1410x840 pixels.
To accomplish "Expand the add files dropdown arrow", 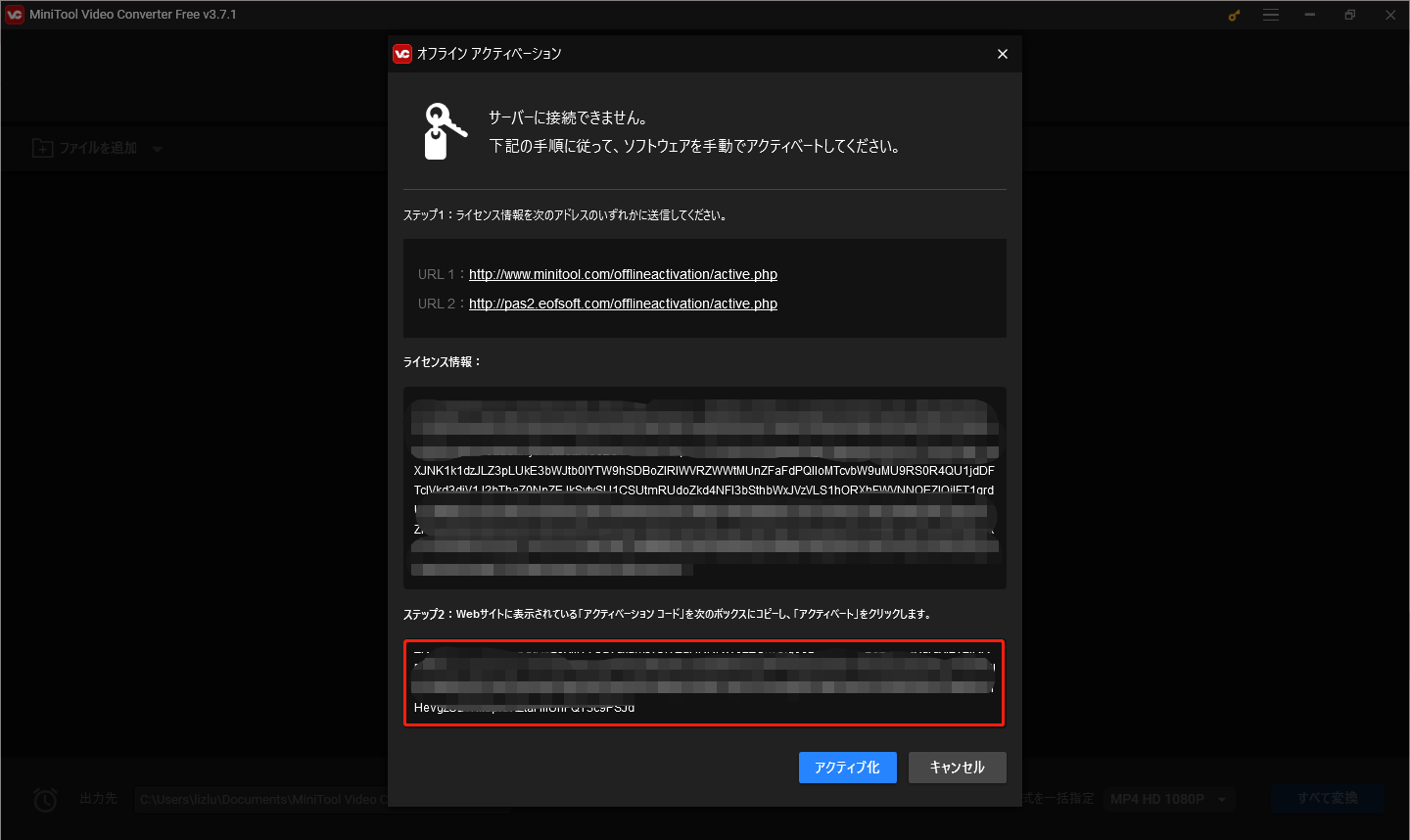I will 157,149.
